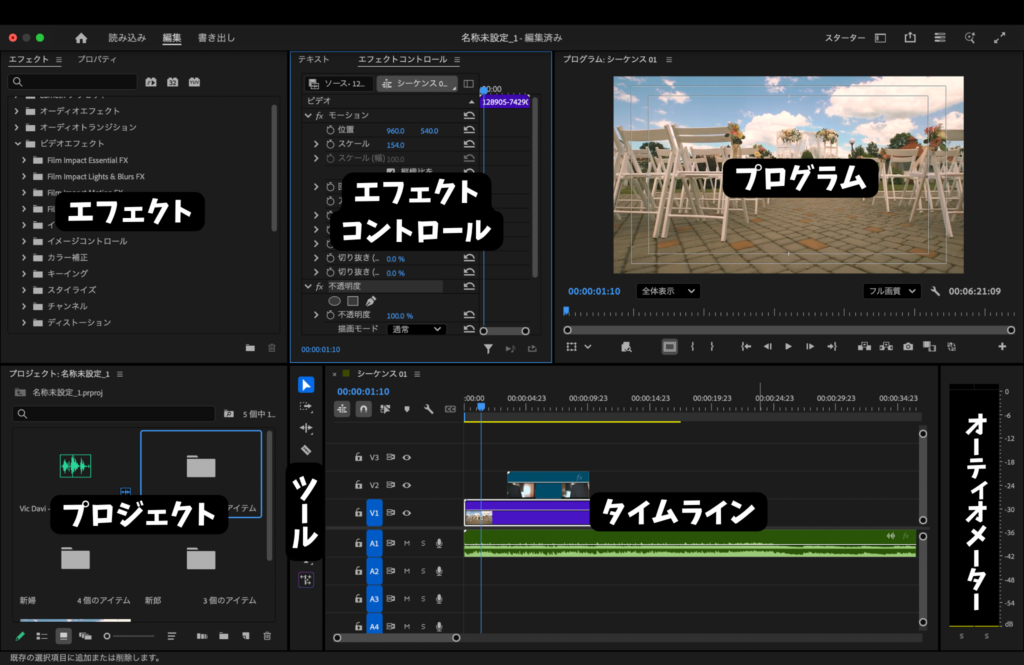1024x665 pixels.
Task: Solo audio track A2
Action: coord(423,571)
